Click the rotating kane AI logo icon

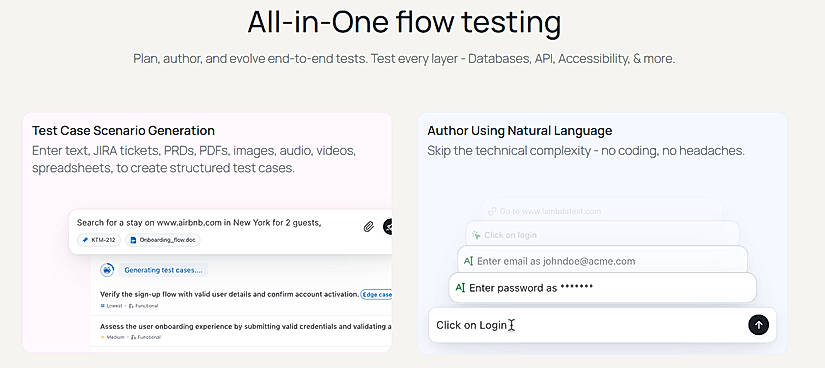coord(107,270)
